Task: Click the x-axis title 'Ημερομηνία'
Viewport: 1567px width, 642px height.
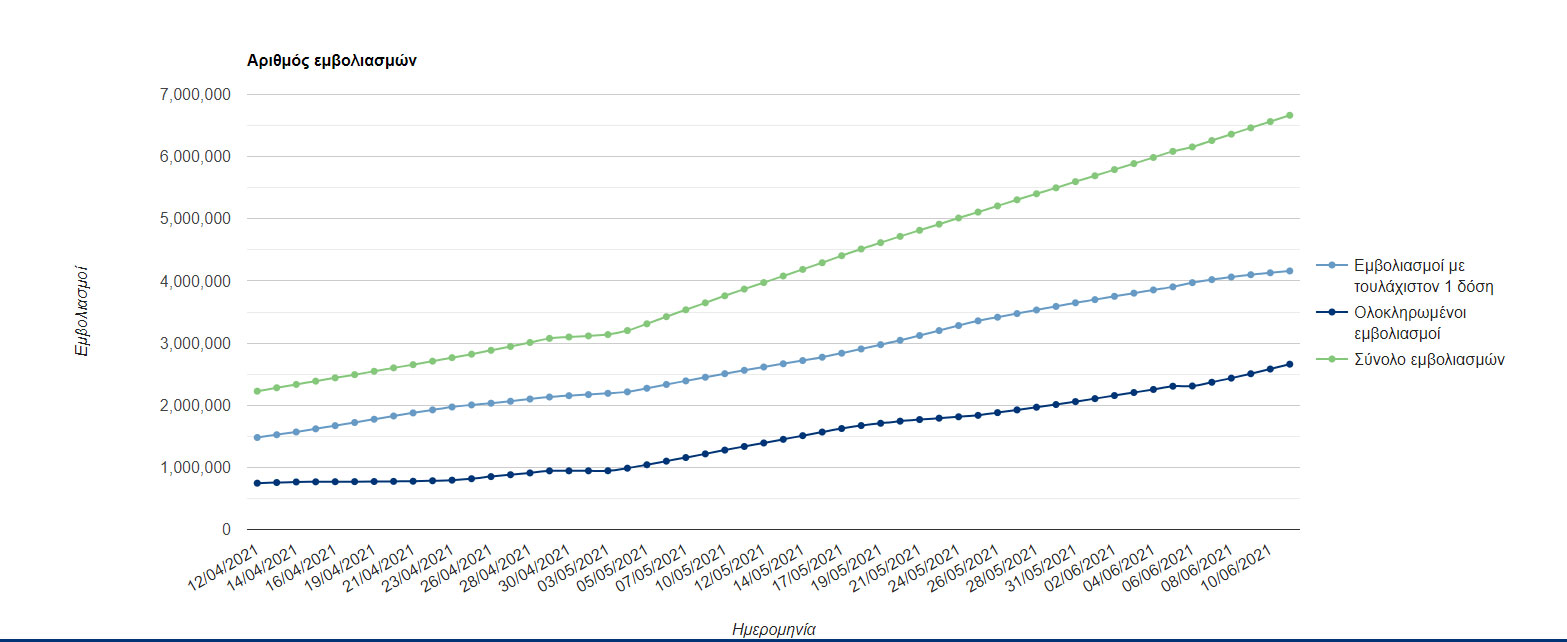Action: (773, 629)
